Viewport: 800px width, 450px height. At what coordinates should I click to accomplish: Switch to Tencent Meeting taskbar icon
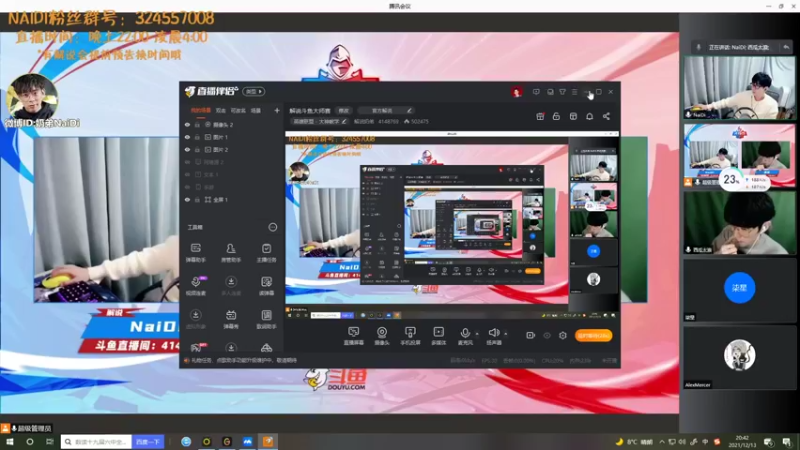[x=247, y=442]
